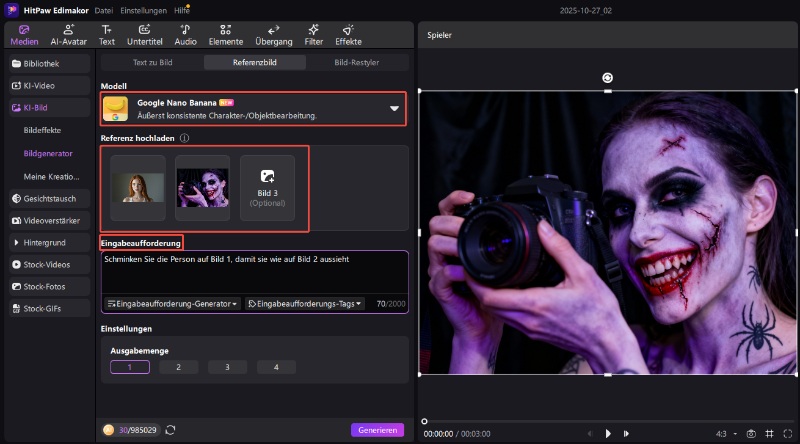Click the credits refresh icon

171,430
